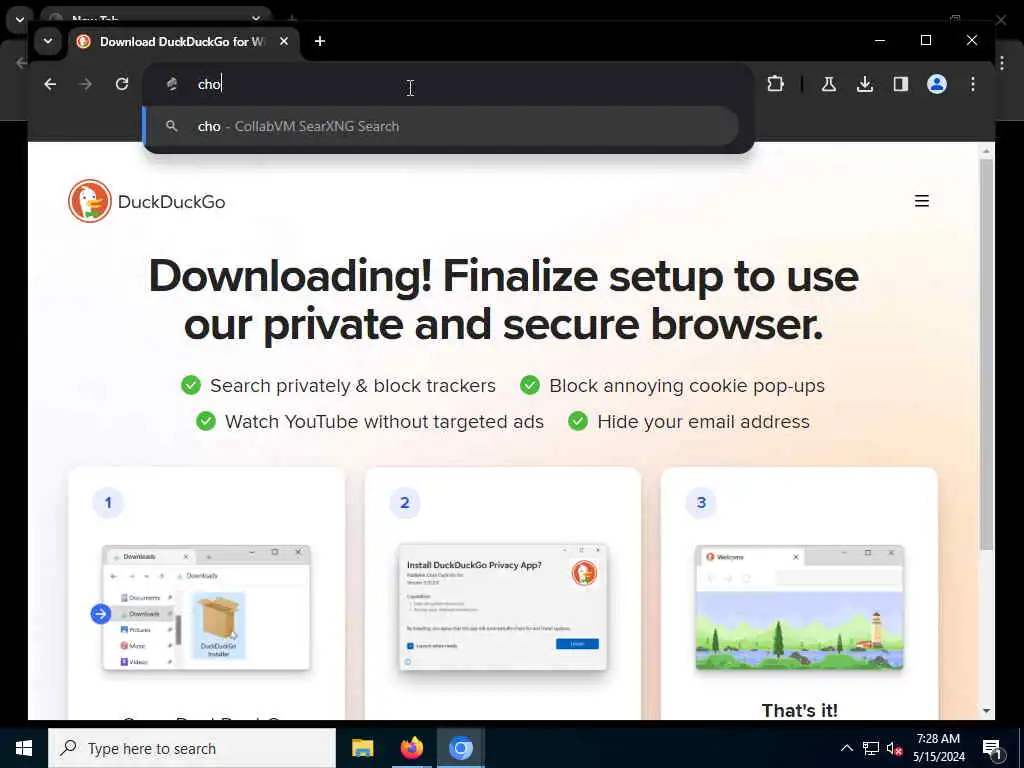Open the notification center icon
The height and width of the screenshot is (768, 1024).
pyautogui.click(x=992, y=748)
